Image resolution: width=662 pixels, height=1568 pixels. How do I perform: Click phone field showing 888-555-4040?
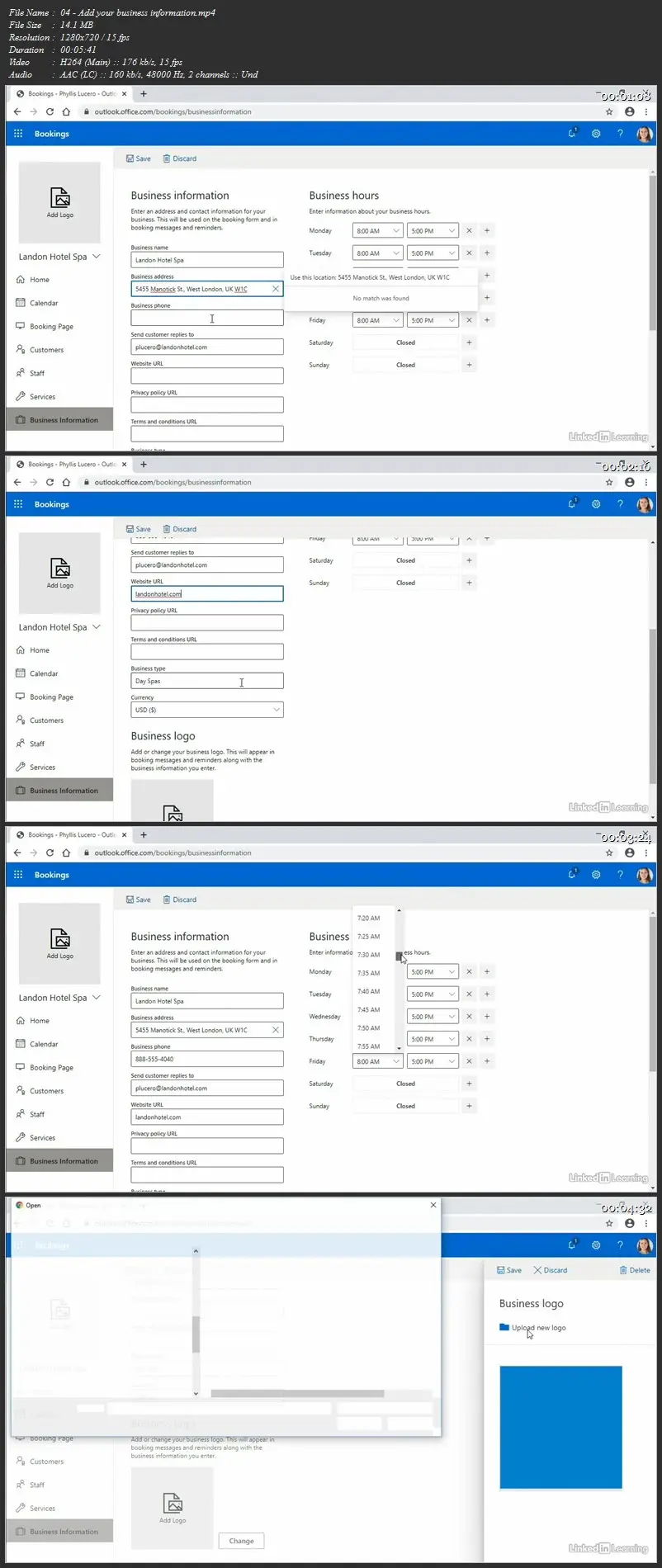(x=207, y=1059)
